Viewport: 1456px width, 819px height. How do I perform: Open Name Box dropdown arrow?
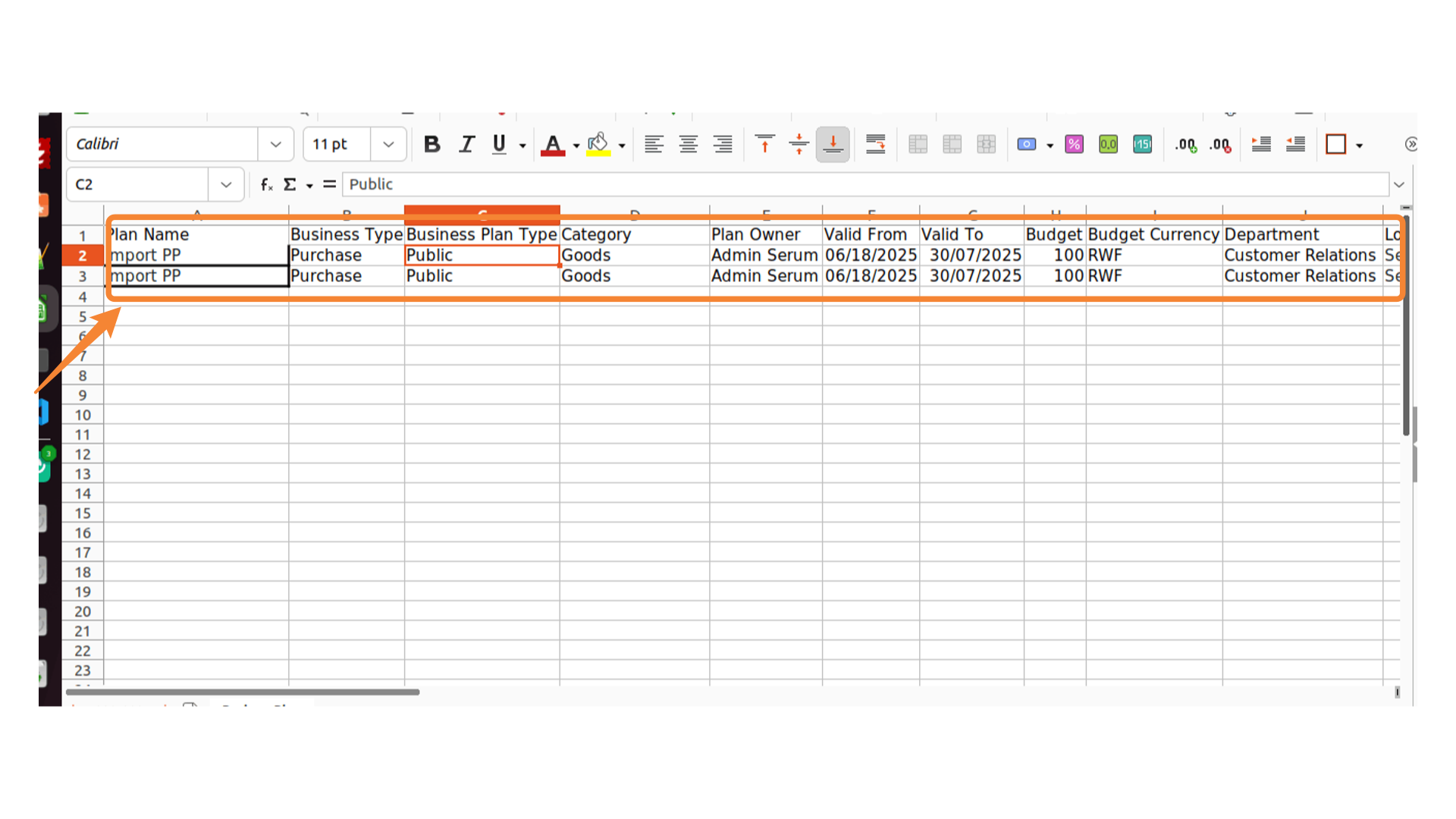[226, 184]
